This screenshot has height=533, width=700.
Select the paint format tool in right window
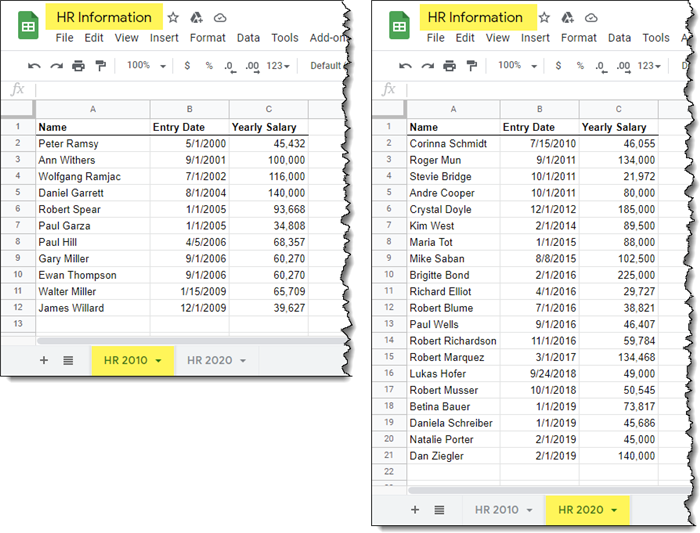tap(471, 66)
